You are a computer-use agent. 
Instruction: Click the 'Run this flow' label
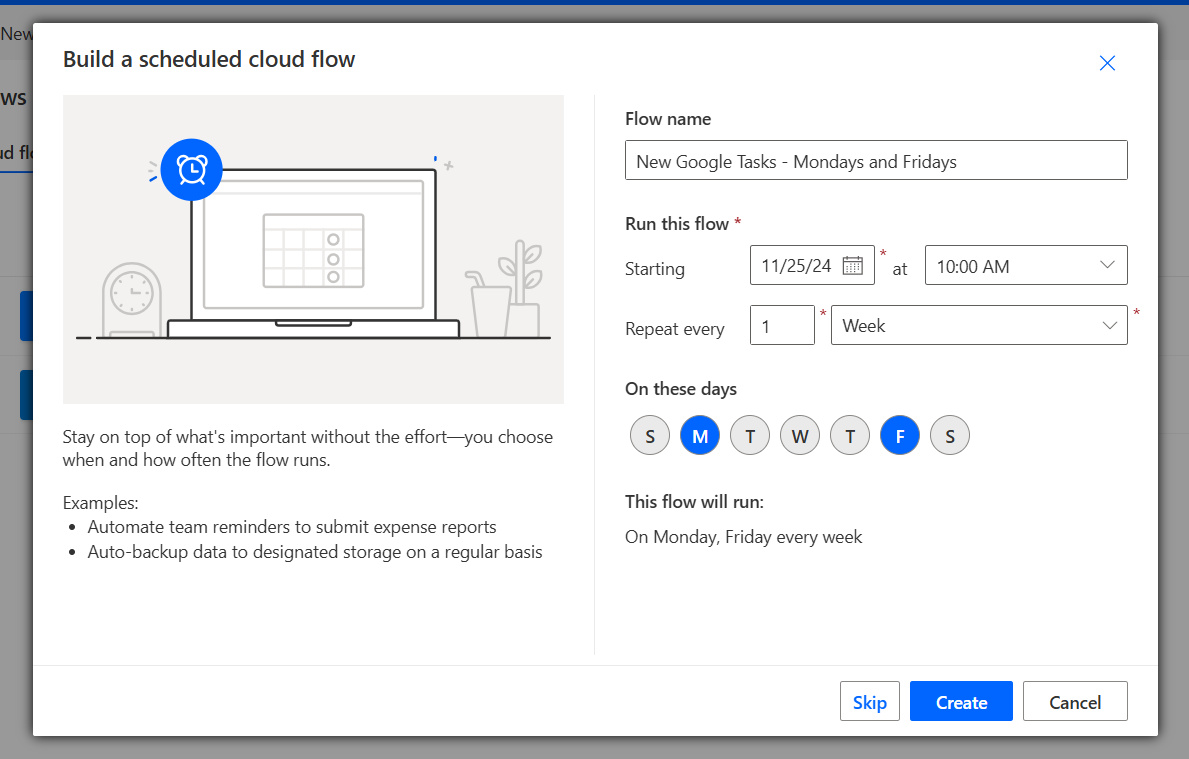pos(676,224)
